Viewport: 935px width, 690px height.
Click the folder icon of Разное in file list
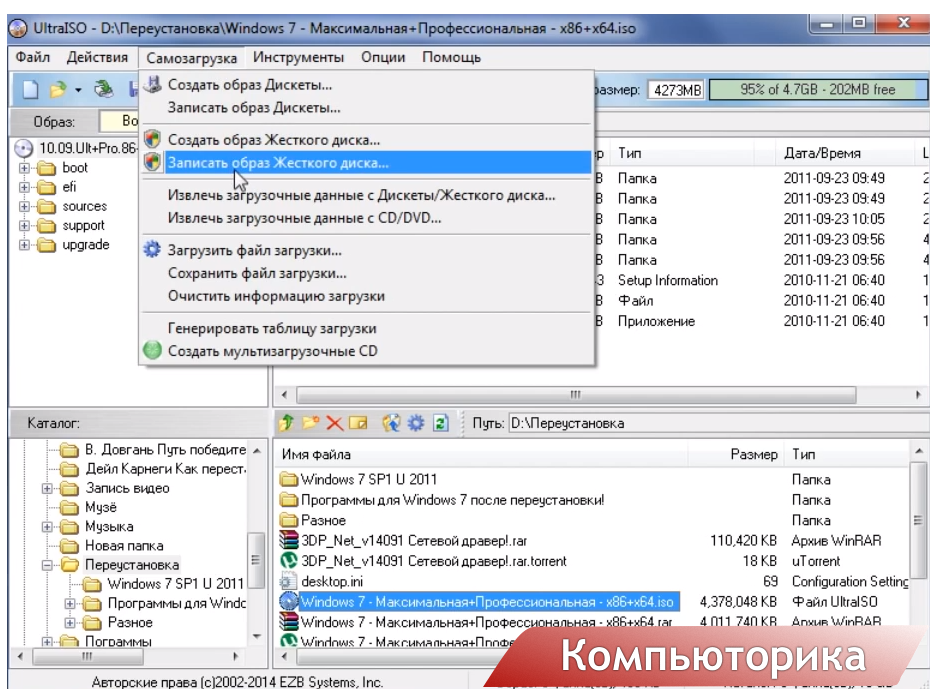coord(289,520)
